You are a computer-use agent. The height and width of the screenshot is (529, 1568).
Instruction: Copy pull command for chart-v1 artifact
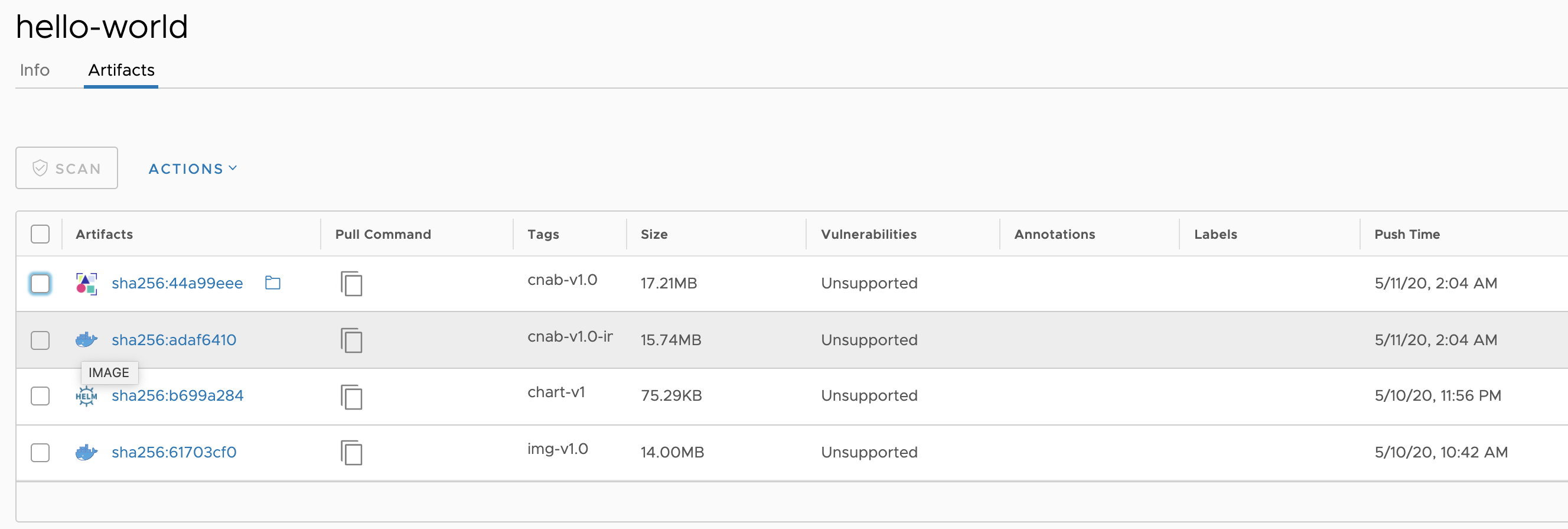(x=351, y=397)
